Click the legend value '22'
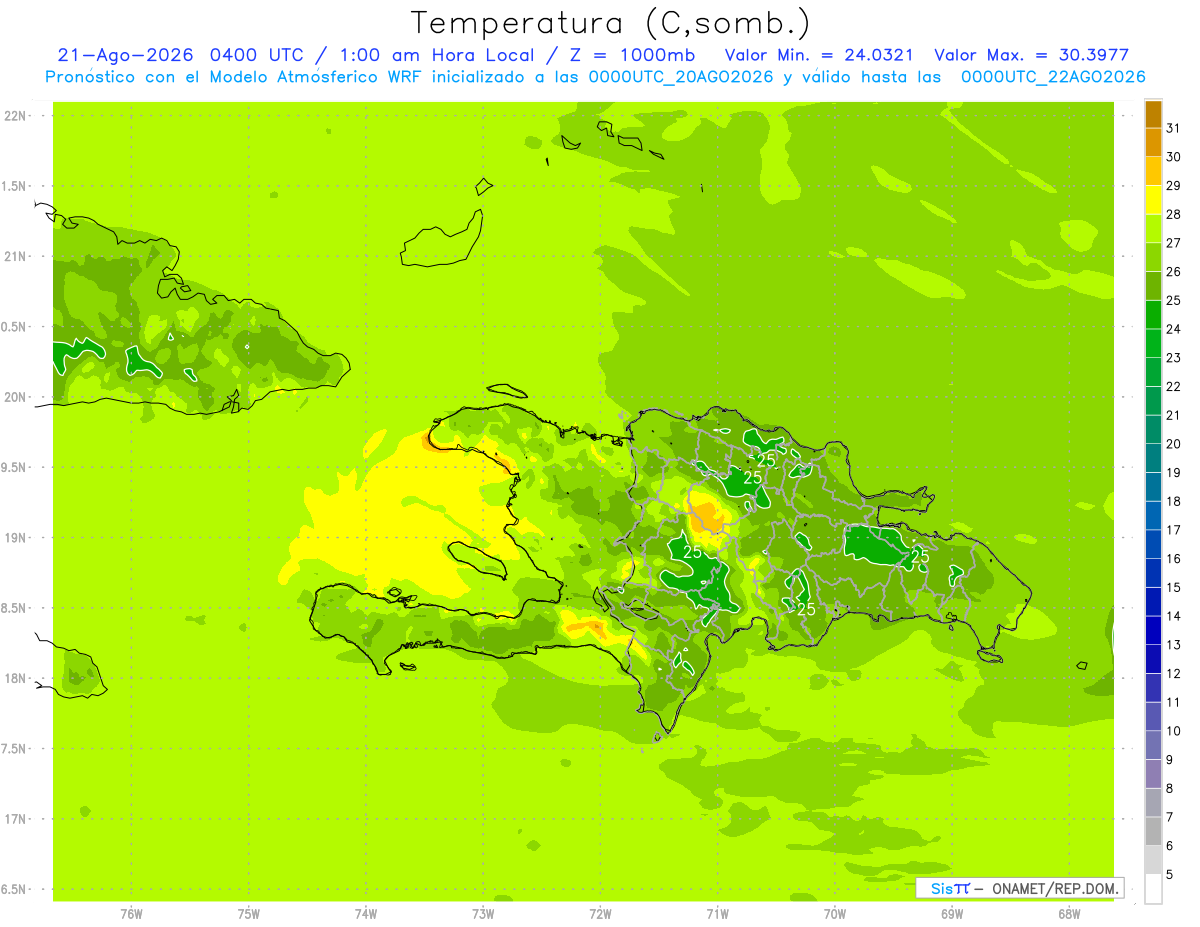This screenshot has height=927, width=1200. 1174,386
